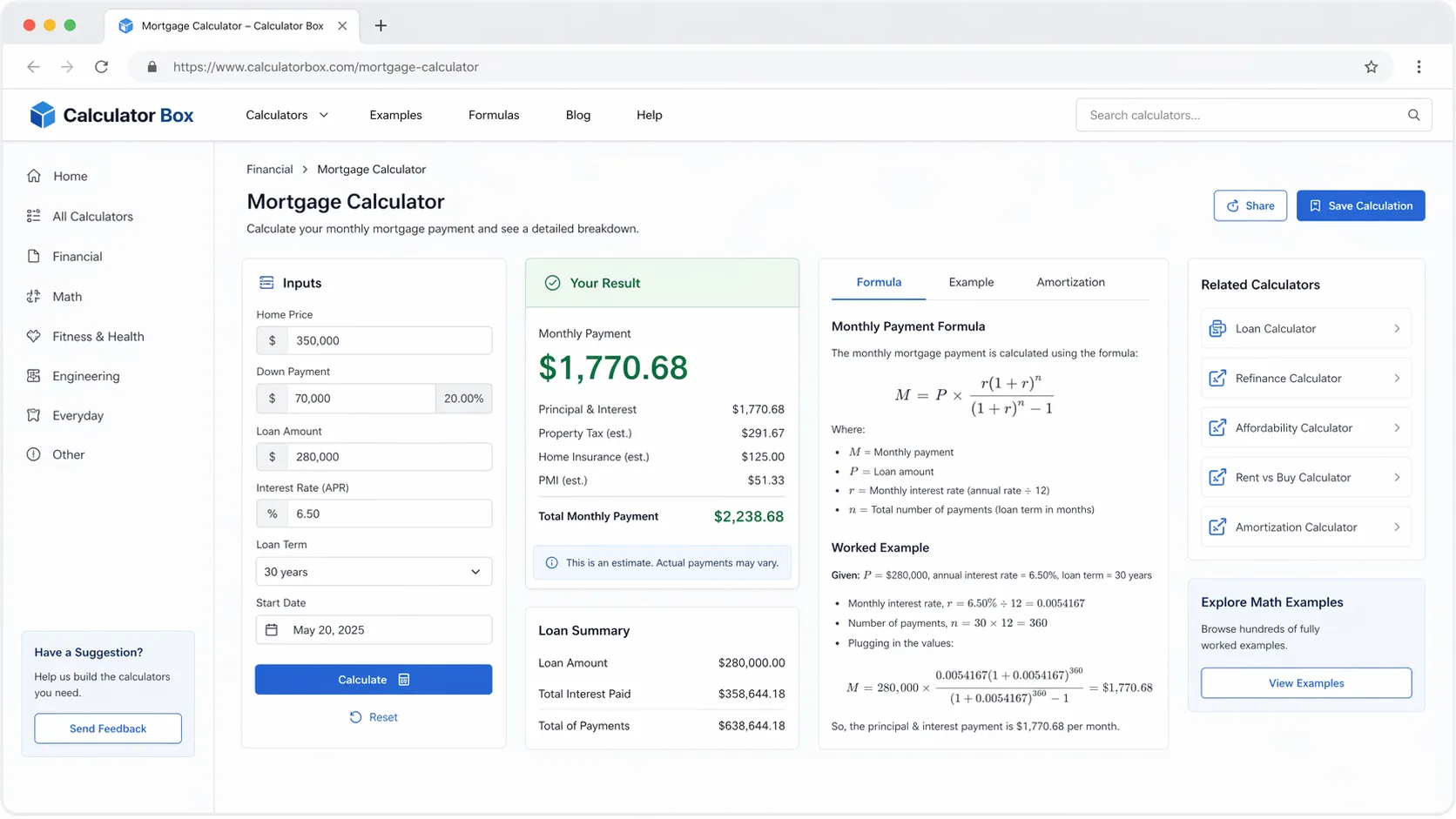Click the calendar icon in Start Date
Screen dimensions: 1456x819
point(272,630)
